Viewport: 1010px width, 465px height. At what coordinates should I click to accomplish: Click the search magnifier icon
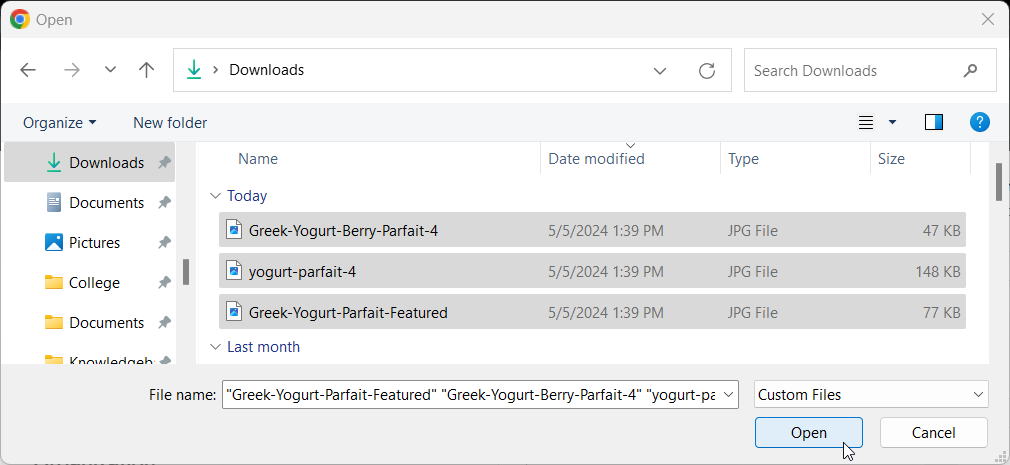[x=969, y=70]
